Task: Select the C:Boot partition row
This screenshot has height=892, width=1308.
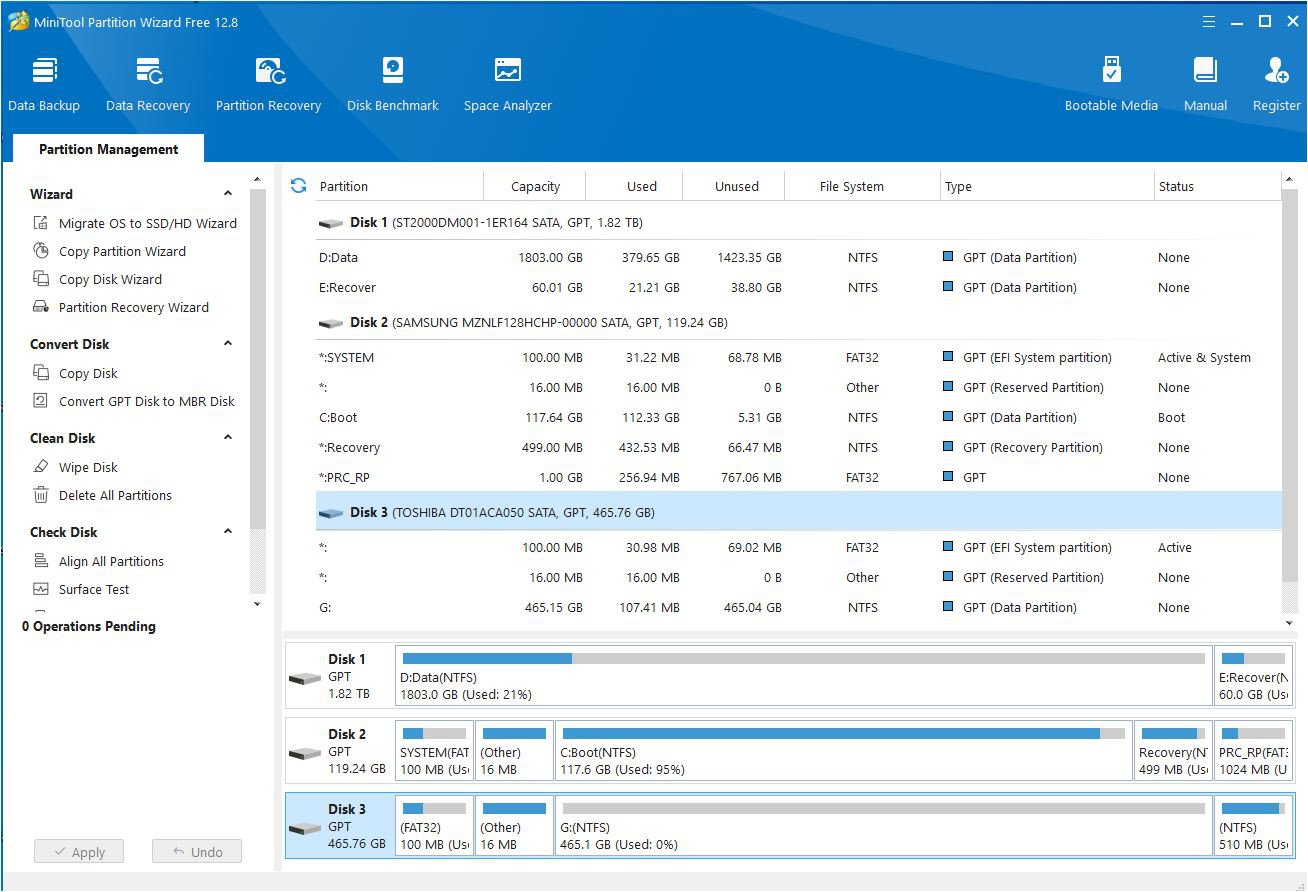Action: (798, 417)
